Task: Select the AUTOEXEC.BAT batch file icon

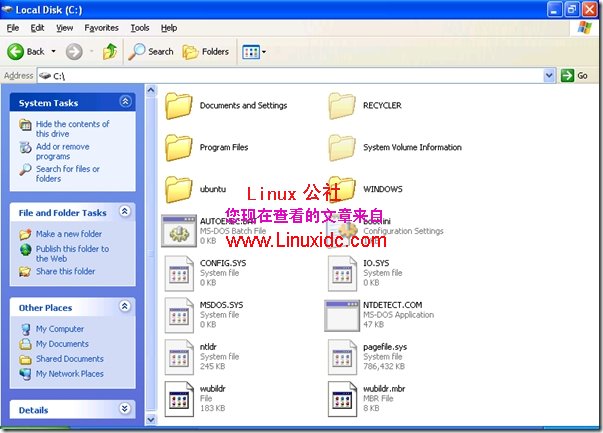Action: tap(179, 231)
